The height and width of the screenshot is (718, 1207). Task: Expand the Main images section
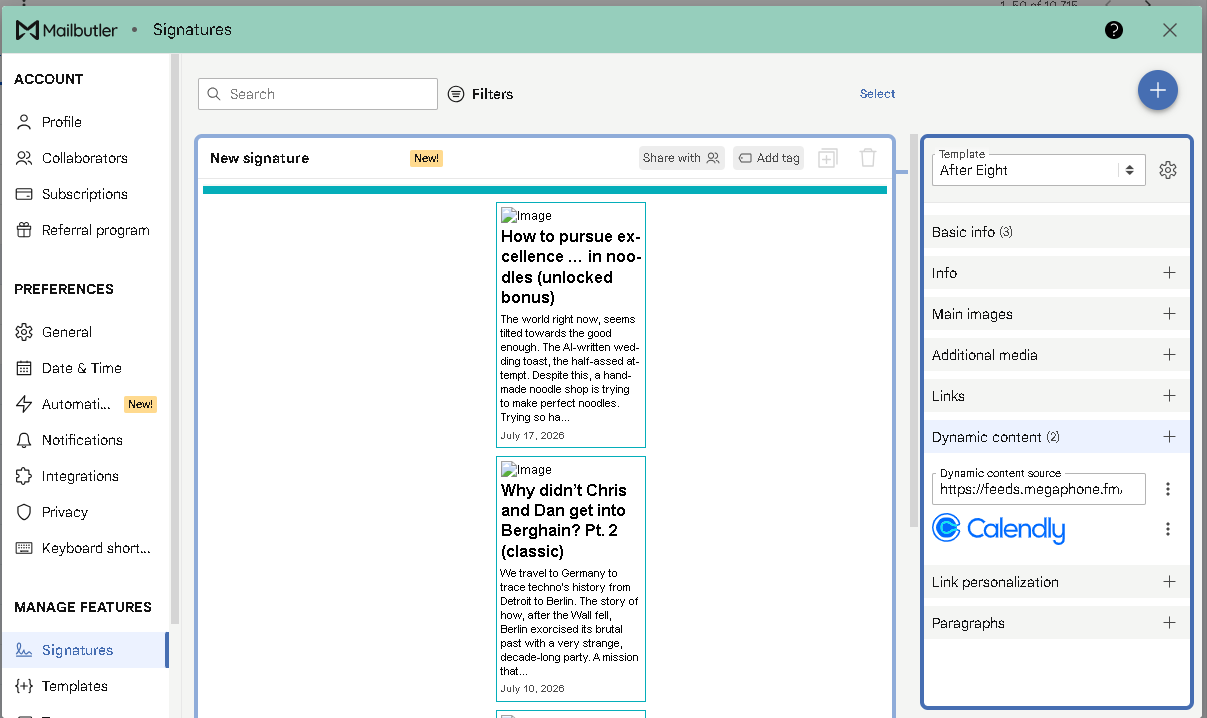(x=1056, y=314)
